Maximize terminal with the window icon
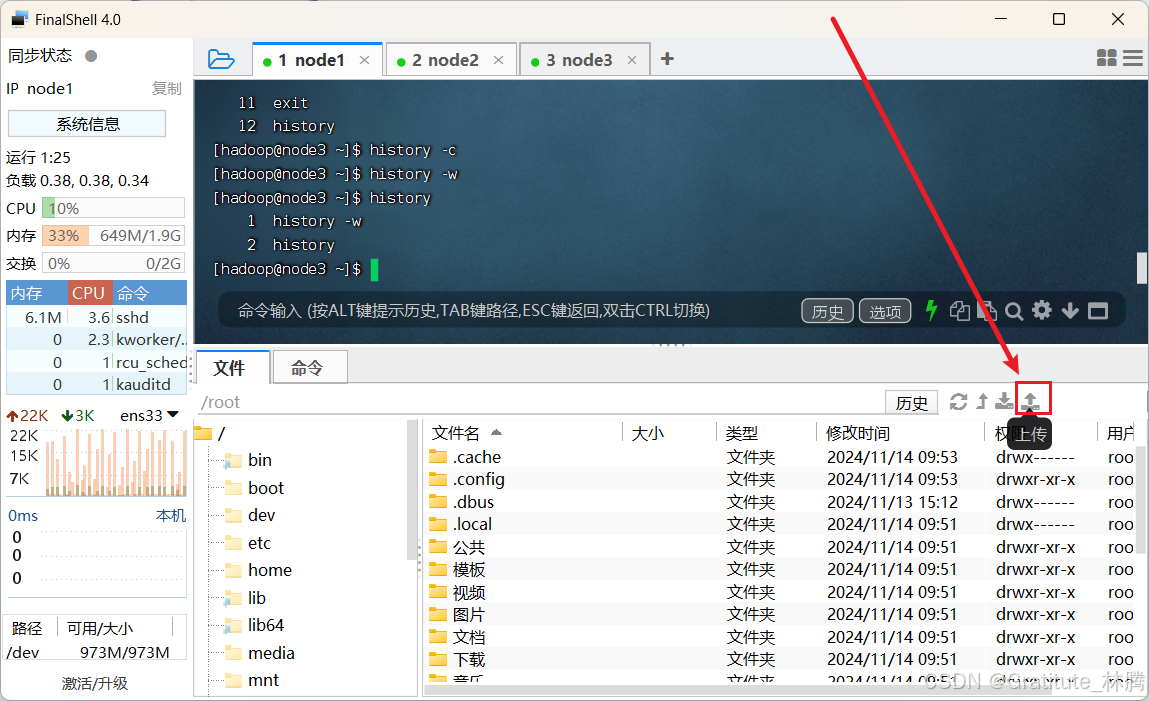The image size is (1149, 701). pyautogui.click(x=1098, y=311)
